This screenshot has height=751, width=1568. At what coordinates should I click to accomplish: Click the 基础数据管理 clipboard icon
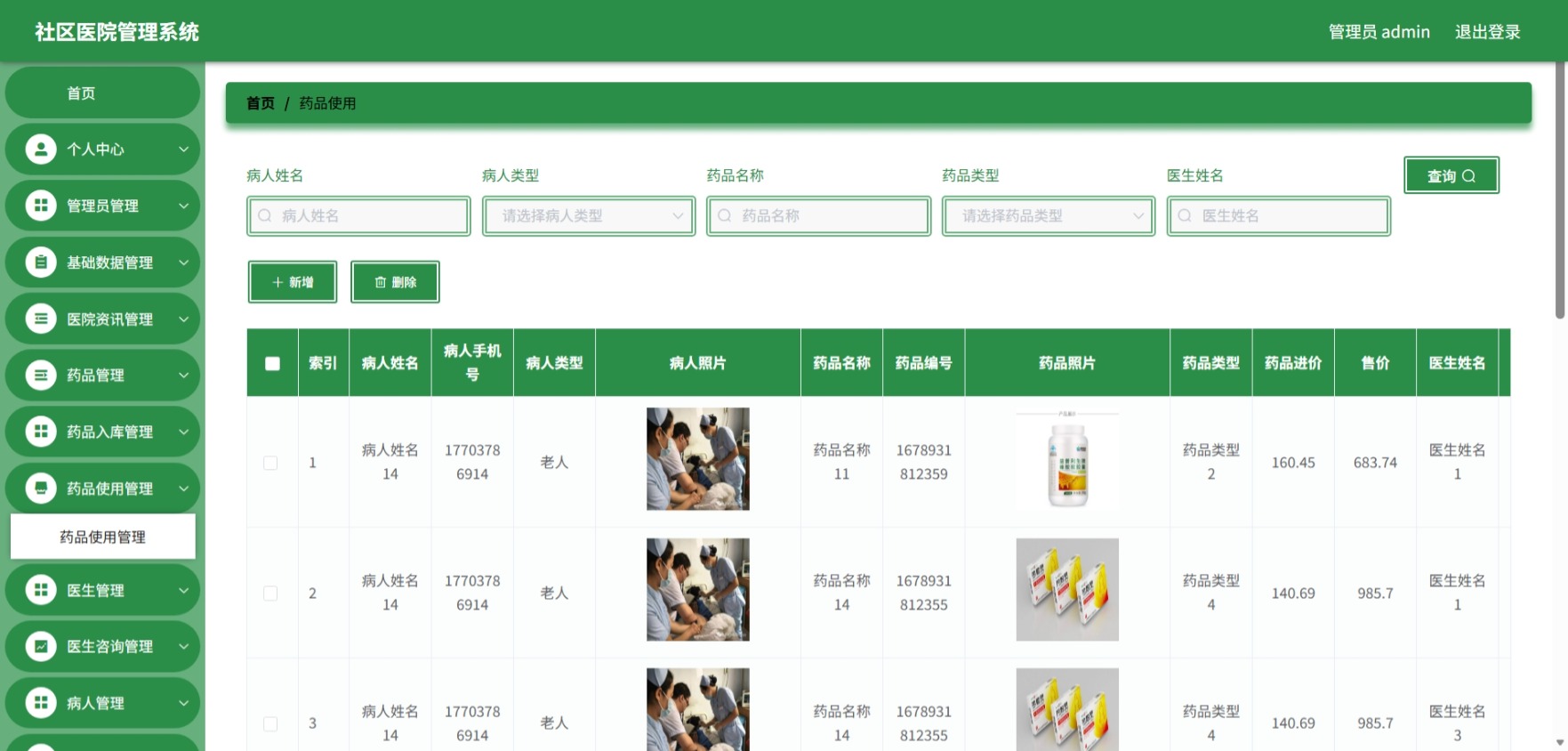point(40,262)
